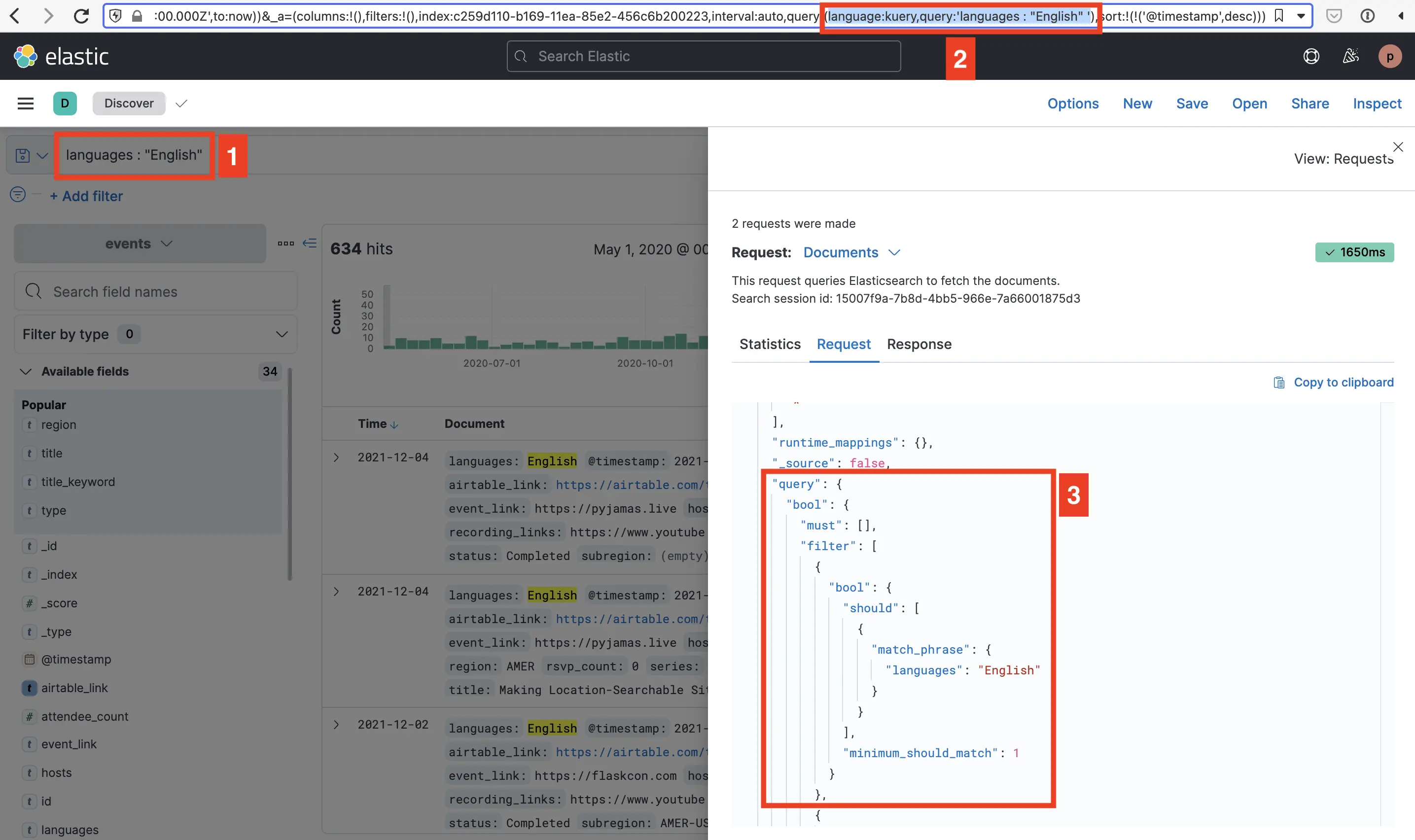Viewport: 1415px width, 840px height.
Task: Close the View Requests flyout
Action: [x=1398, y=146]
